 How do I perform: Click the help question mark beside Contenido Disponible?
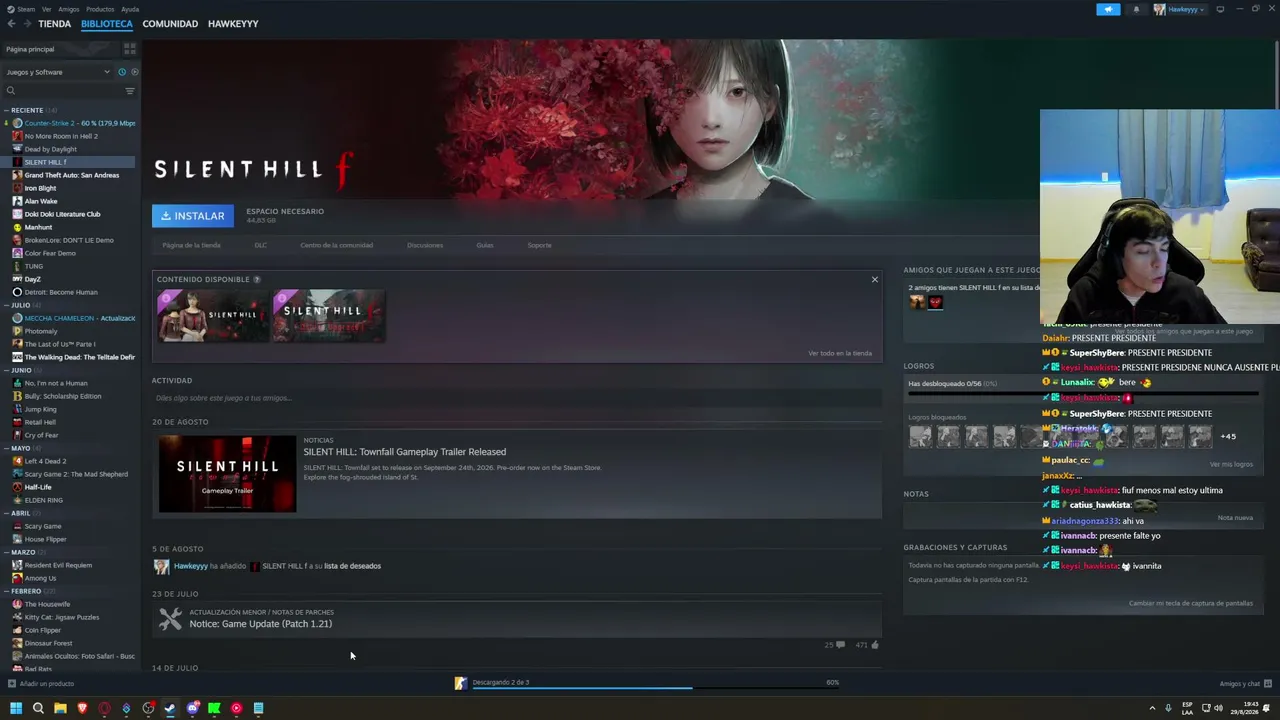pyautogui.click(x=257, y=280)
